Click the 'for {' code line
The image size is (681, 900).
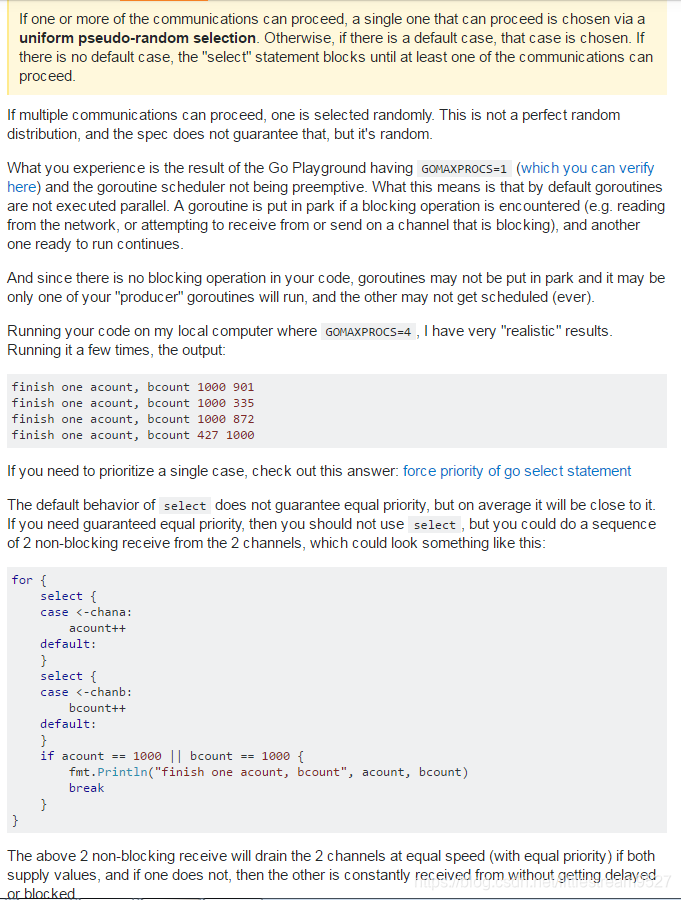coord(29,580)
